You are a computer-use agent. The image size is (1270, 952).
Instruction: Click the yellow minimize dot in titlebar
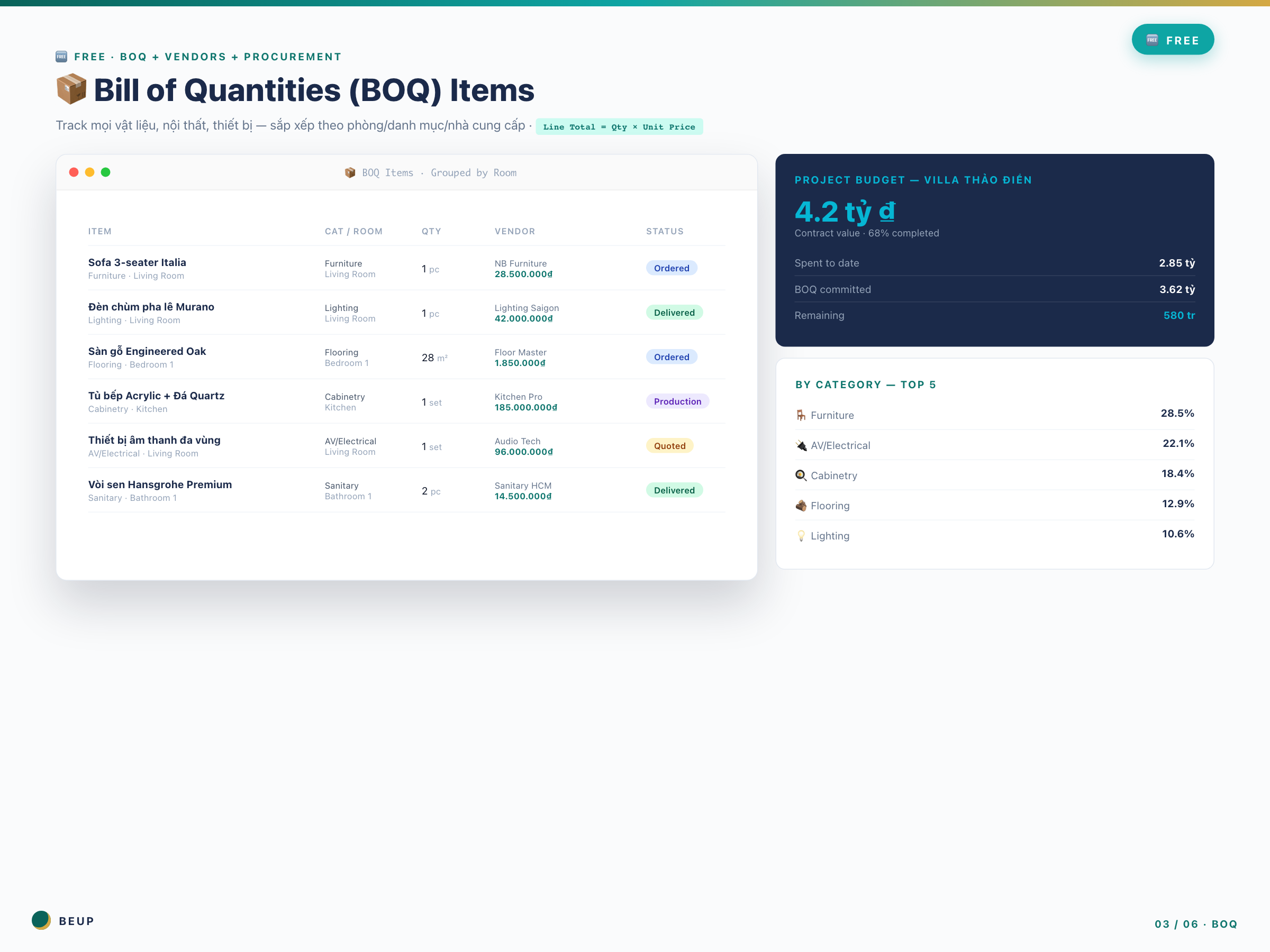[89, 172]
